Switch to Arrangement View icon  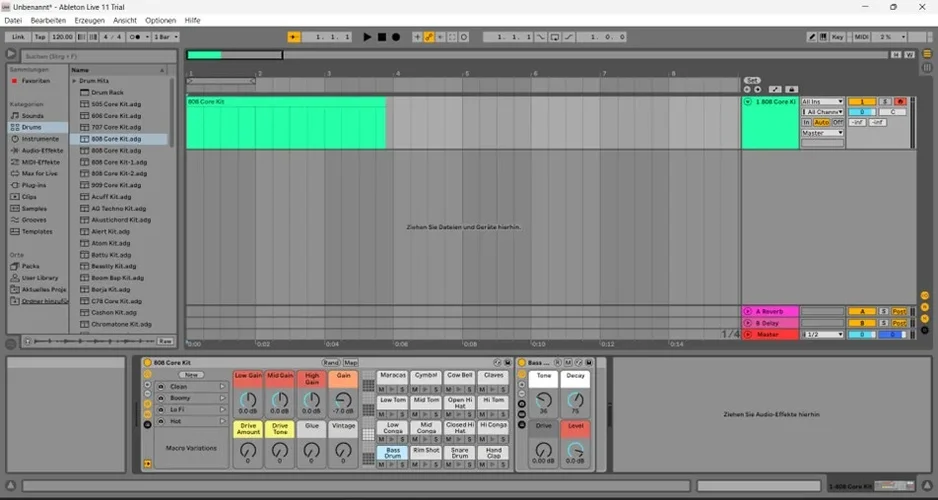tap(927, 54)
